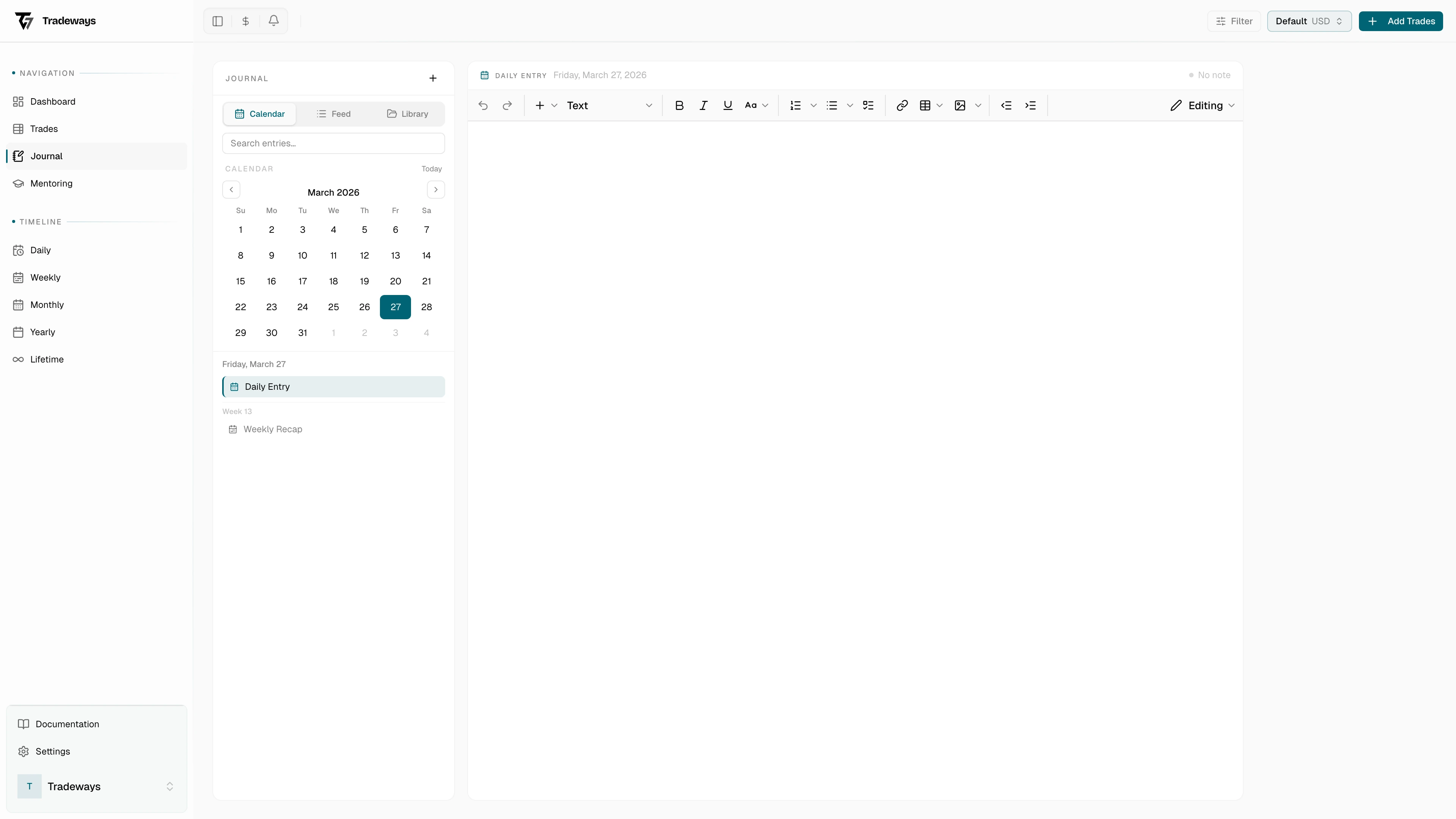Insert a table into the entry

point(925,105)
